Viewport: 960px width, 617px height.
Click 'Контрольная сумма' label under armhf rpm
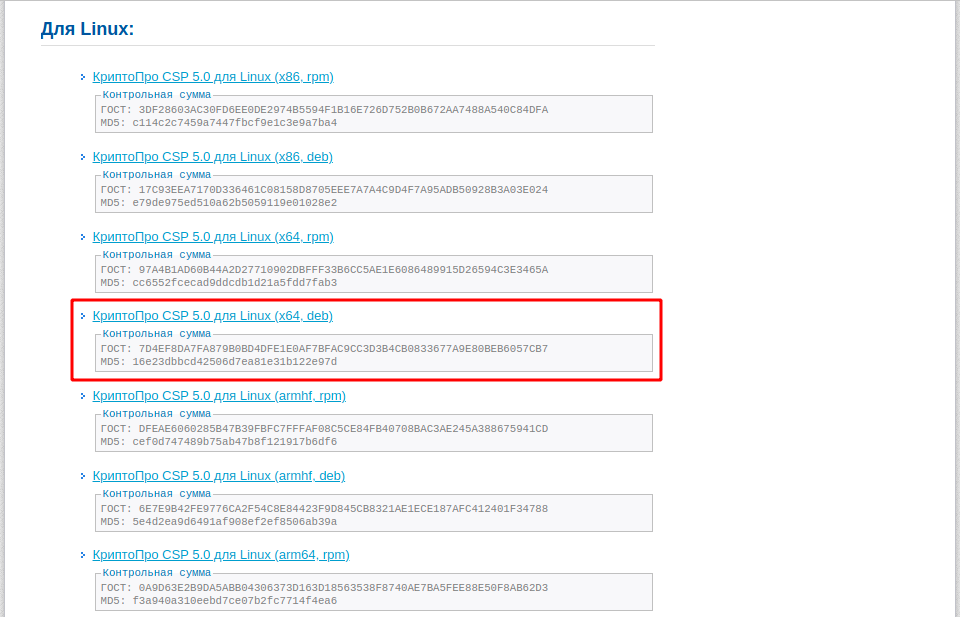[157, 414]
